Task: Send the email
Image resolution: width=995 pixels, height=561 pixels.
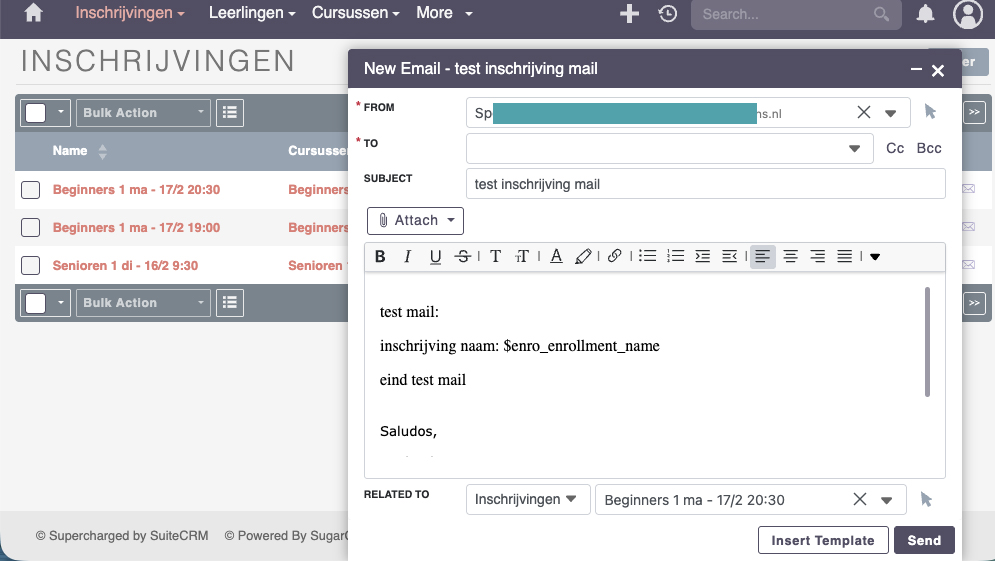Action: (x=924, y=540)
